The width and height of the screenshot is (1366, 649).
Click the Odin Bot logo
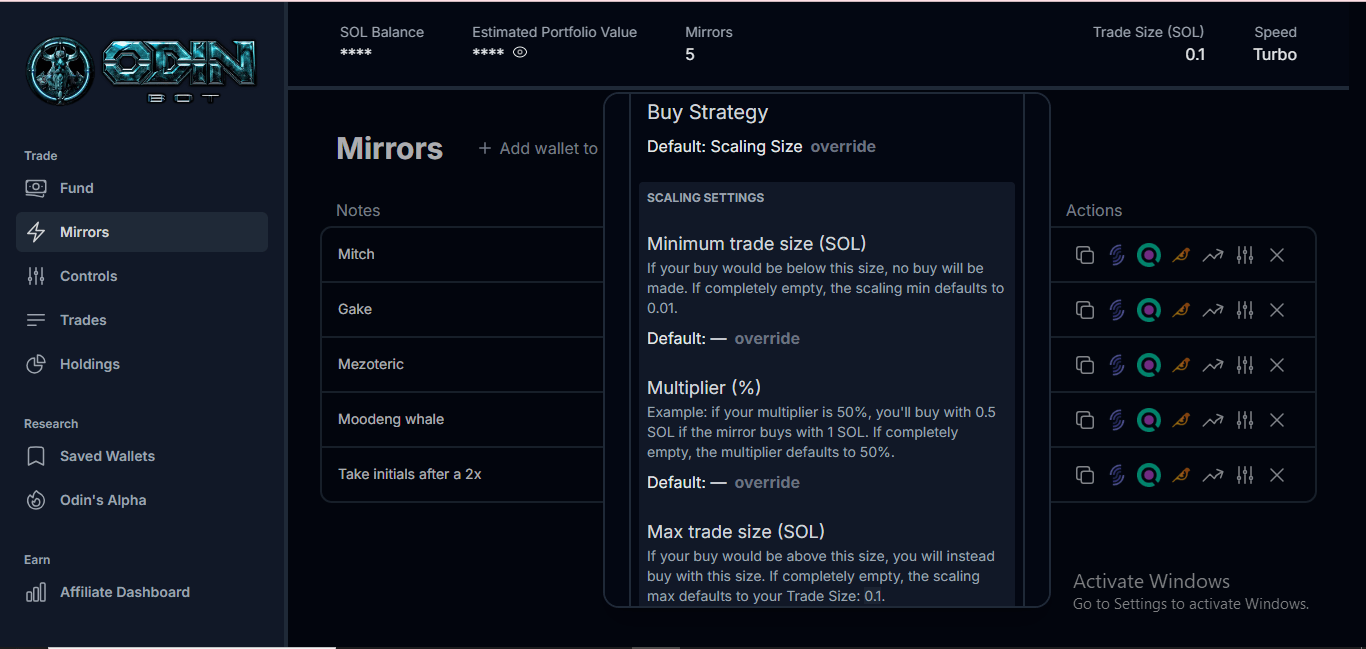tap(142, 70)
